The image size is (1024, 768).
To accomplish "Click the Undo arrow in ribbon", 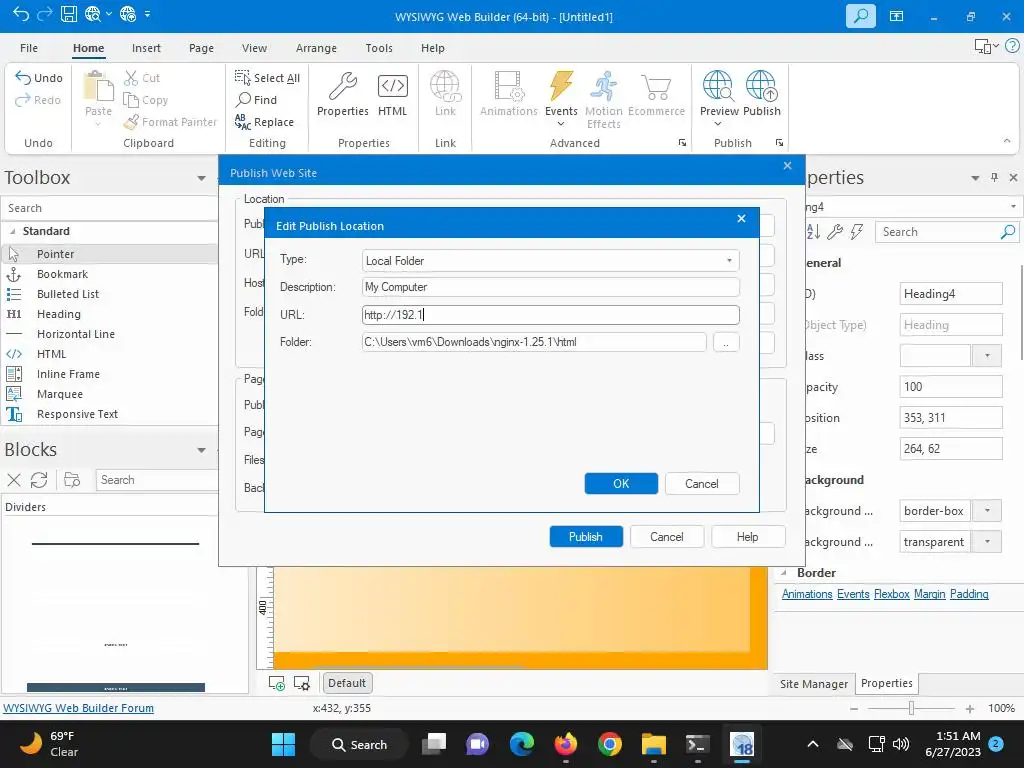I will pos(24,78).
